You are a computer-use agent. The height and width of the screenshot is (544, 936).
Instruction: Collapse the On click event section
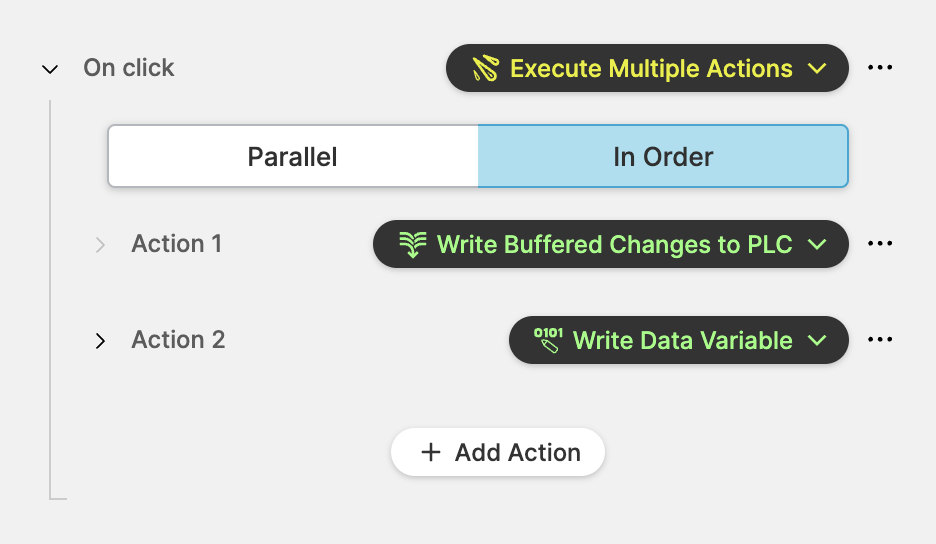pos(50,69)
